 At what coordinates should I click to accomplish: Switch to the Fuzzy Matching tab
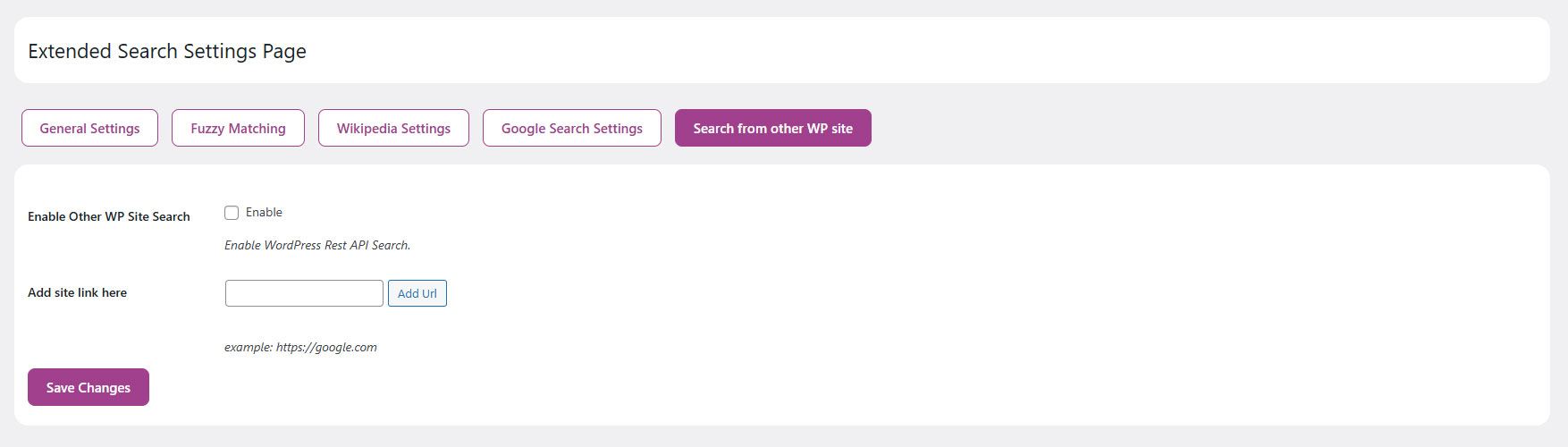[x=238, y=128]
